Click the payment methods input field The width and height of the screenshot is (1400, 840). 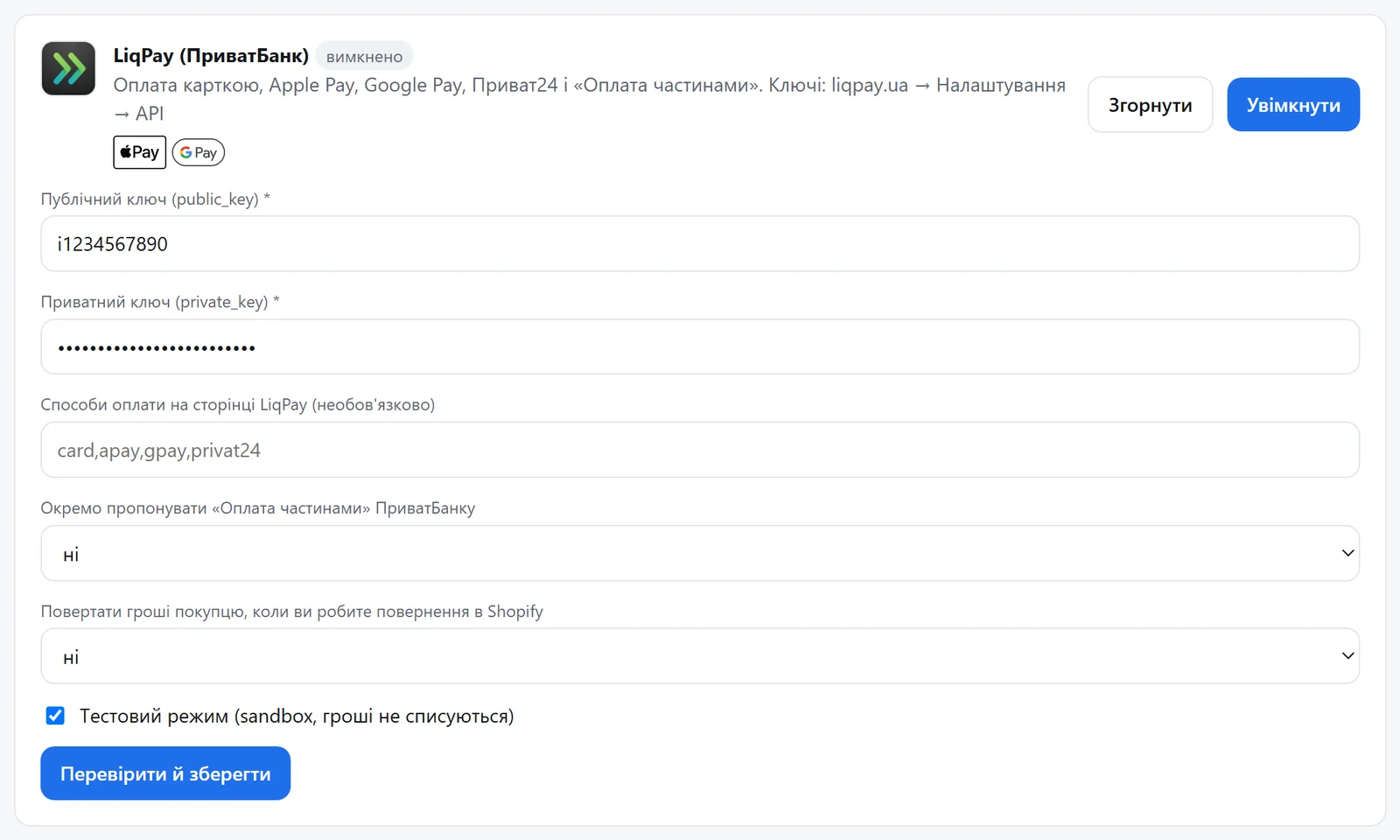(x=700, y=450)
